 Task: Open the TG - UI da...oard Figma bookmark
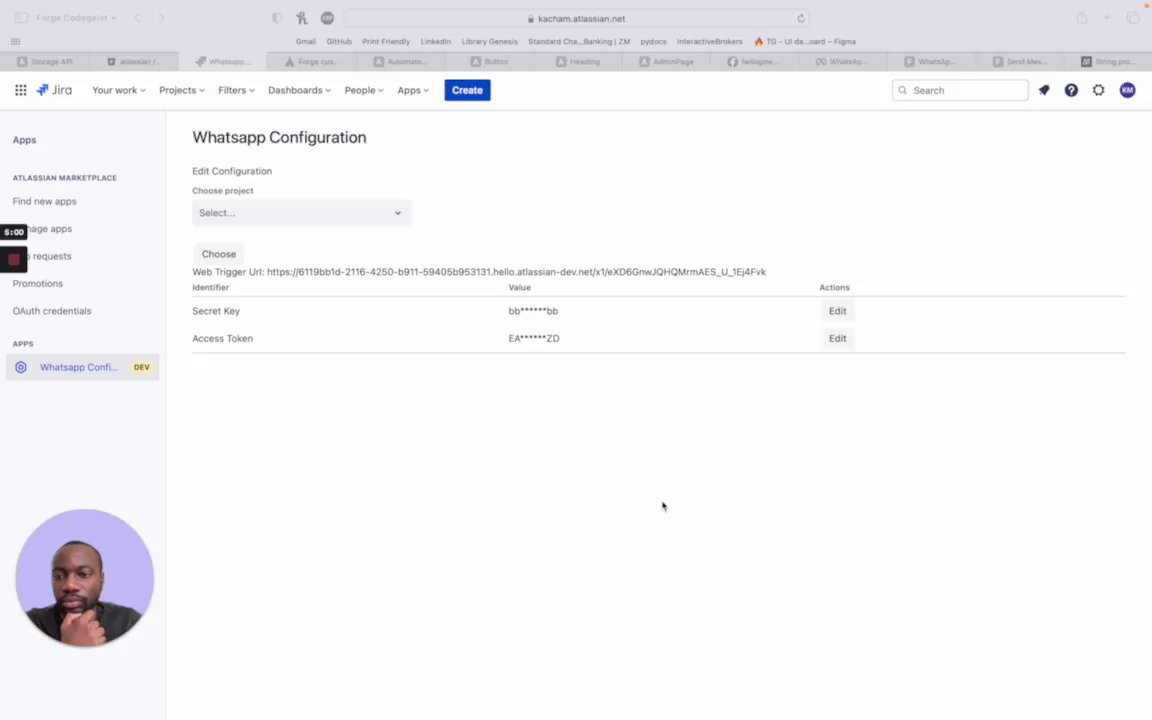coord(804,41)
